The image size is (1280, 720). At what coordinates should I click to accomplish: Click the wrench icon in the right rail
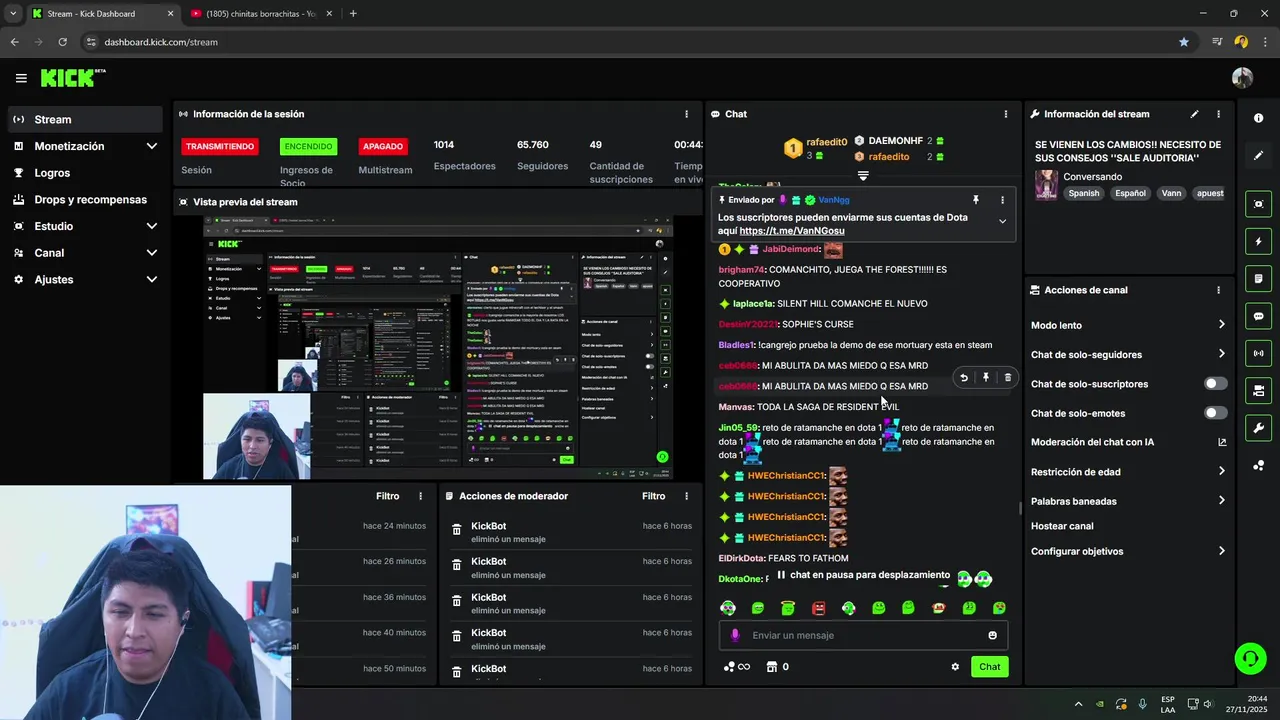[x=1259, y=428]
